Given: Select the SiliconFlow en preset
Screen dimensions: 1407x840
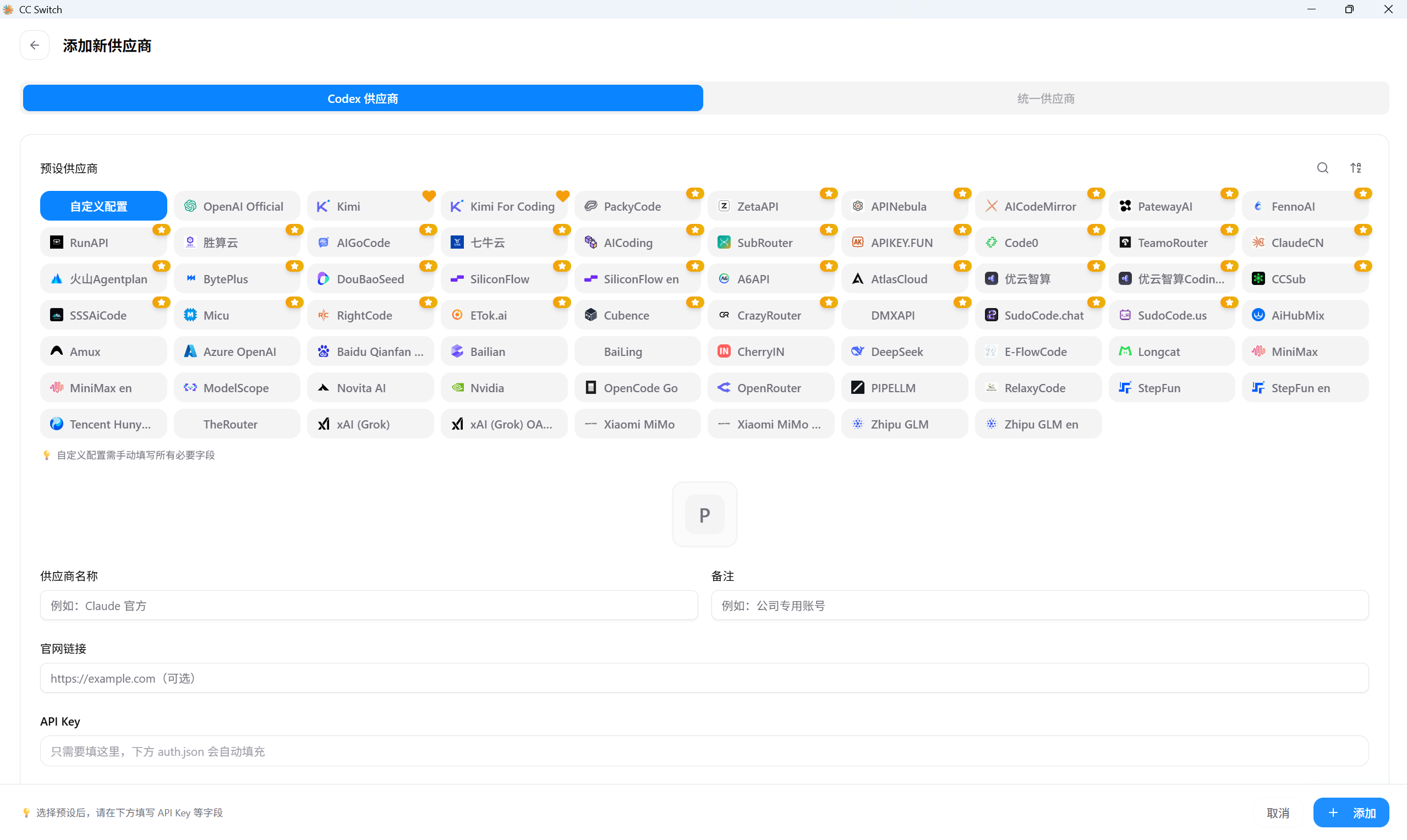Looking at the screenshot, I should coord(638,278).
